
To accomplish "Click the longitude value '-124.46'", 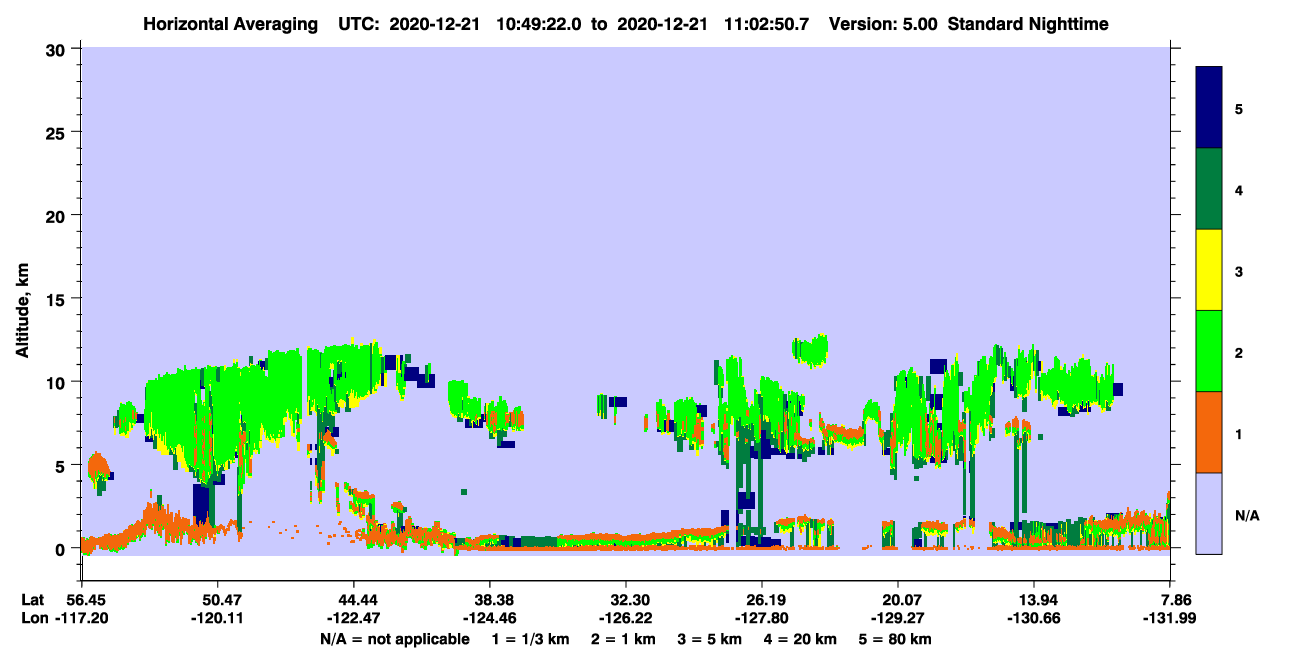I will pos(490,618).
